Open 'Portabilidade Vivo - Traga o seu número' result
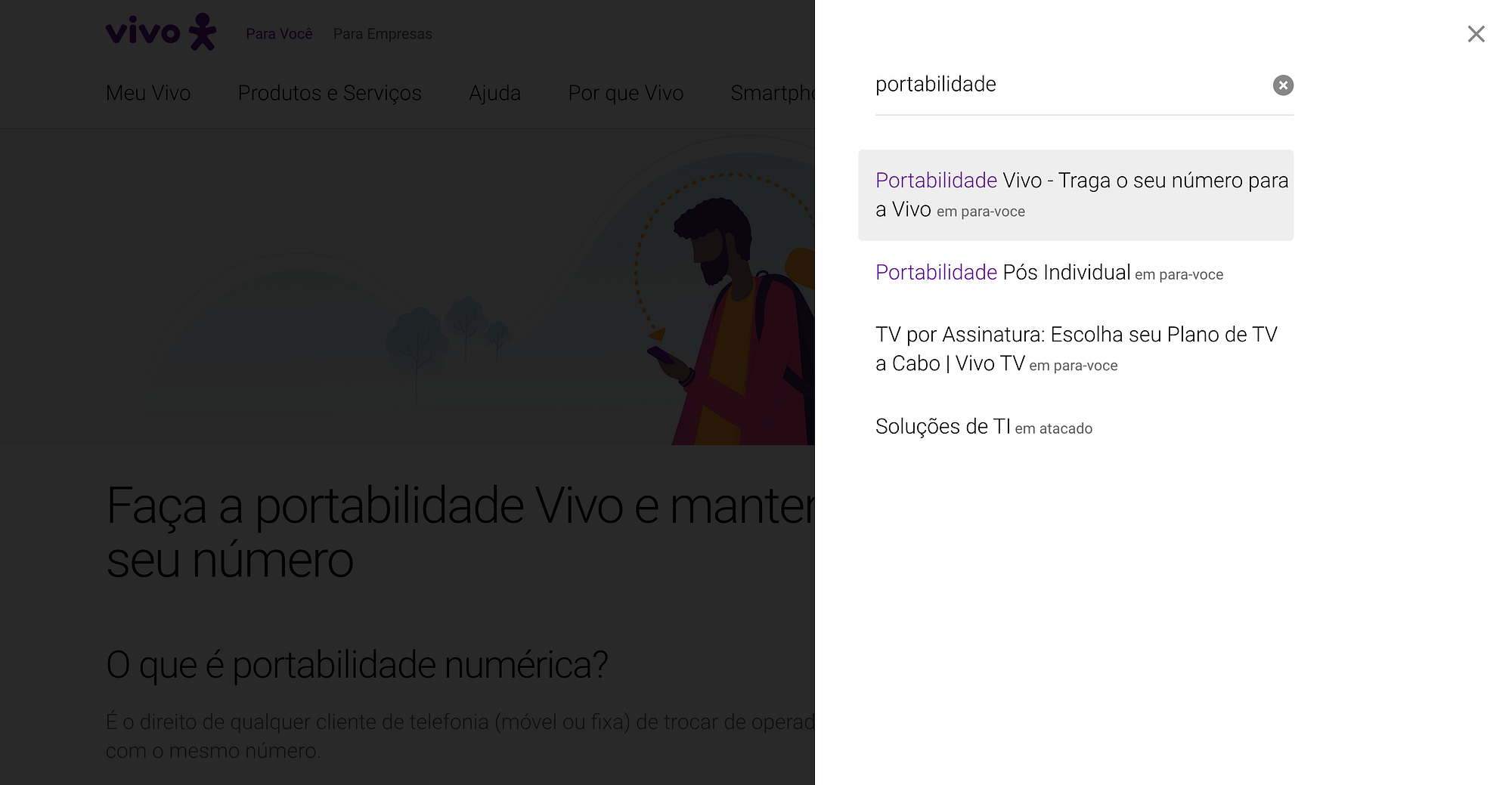The image size is (1512, 785). 1076,195
